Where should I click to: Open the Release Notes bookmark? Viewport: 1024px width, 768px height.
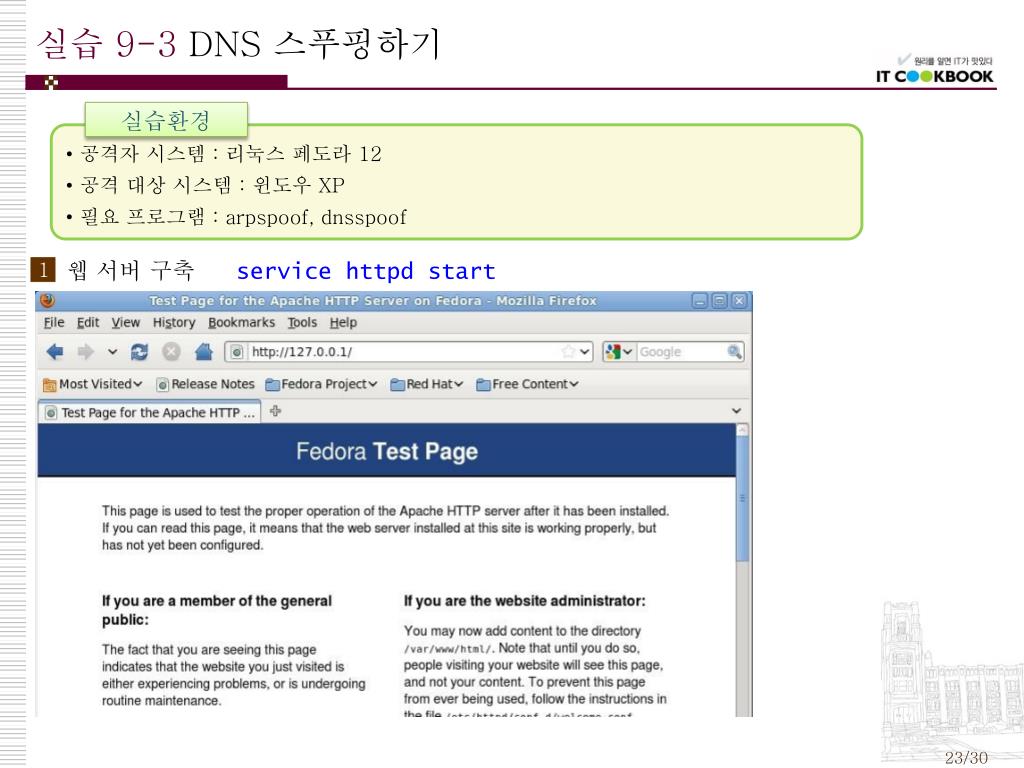click(206, 384)
